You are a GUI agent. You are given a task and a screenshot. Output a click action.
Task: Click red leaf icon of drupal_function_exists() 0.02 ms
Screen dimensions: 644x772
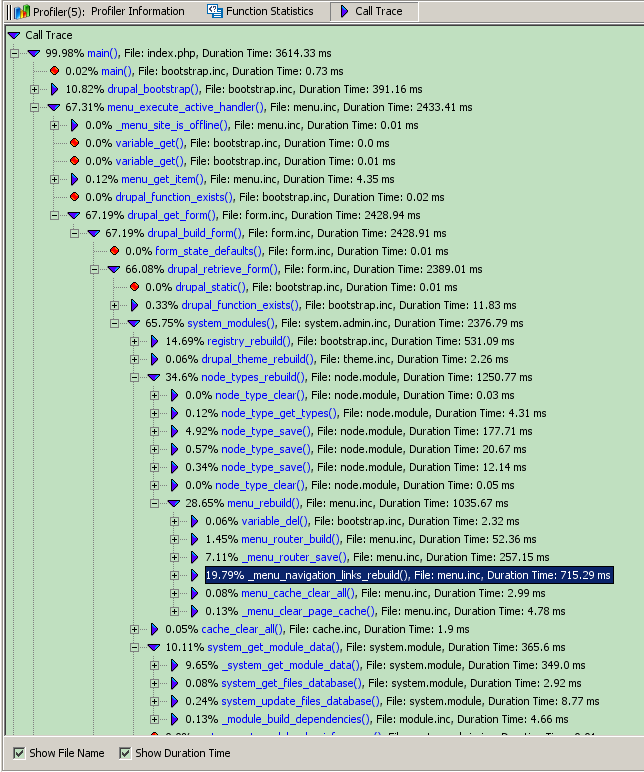tap(74, 197)
